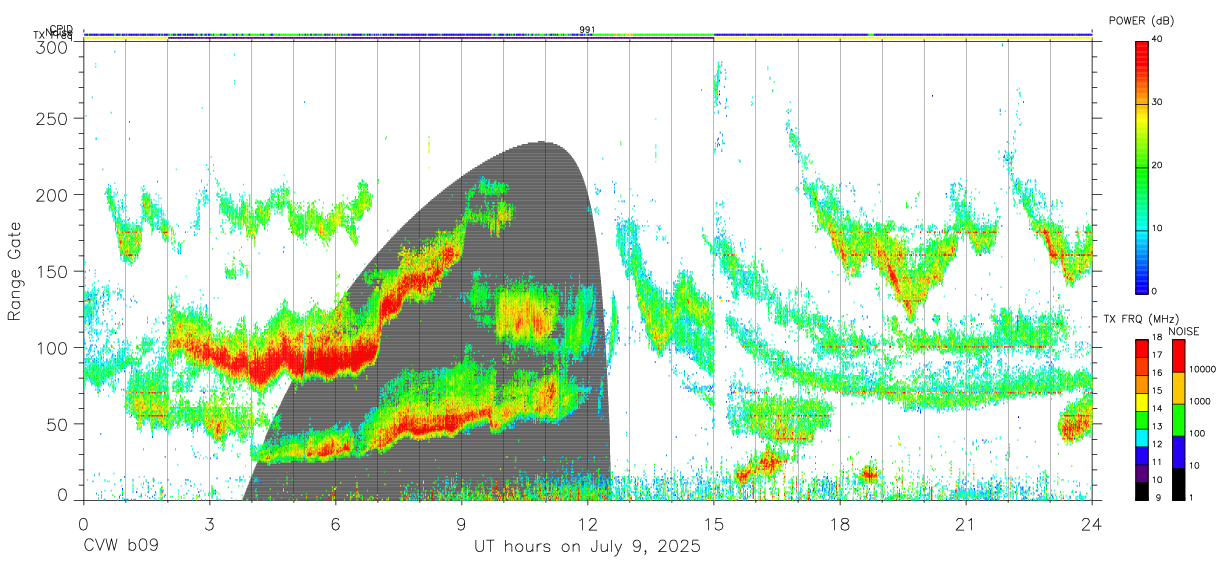The image size is (1228, 567).
Task: Click the hour 9 tick on the UT axis
Action: (x=461, y=524)
